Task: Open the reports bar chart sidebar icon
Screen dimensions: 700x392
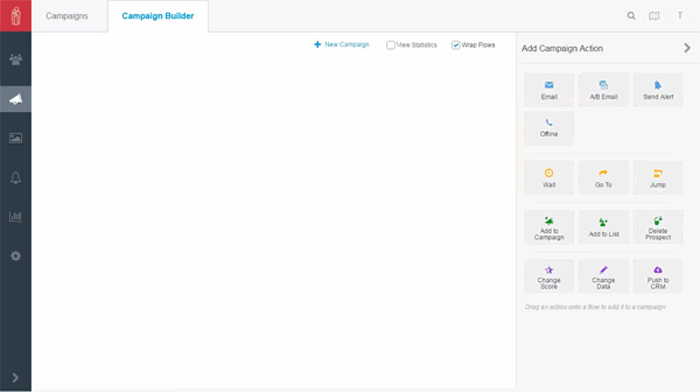Action: [x=16, y=217]
